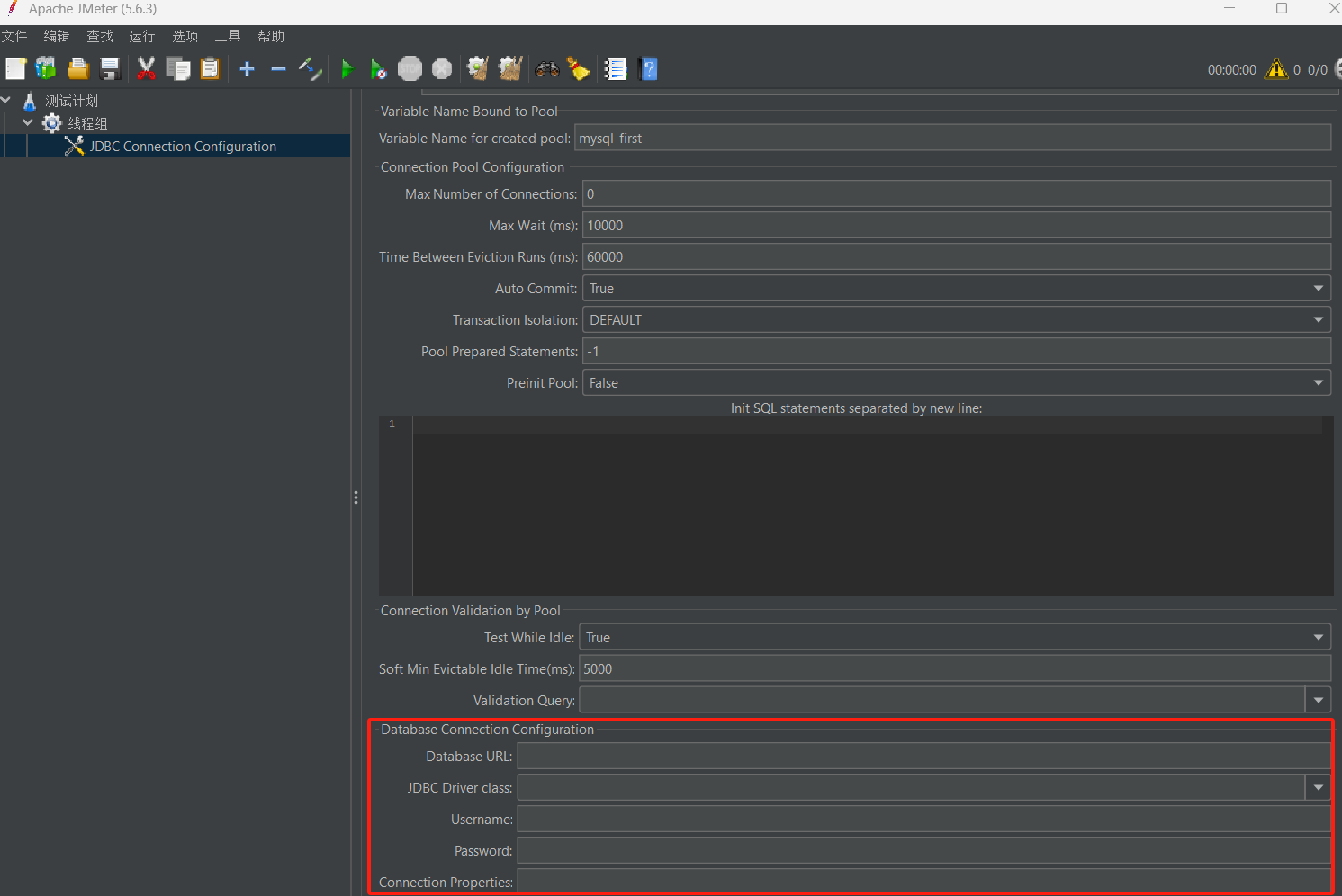1342x896 pixels.
Task: Click the Shutdown test icon
Action: click(x=442, y=69)
